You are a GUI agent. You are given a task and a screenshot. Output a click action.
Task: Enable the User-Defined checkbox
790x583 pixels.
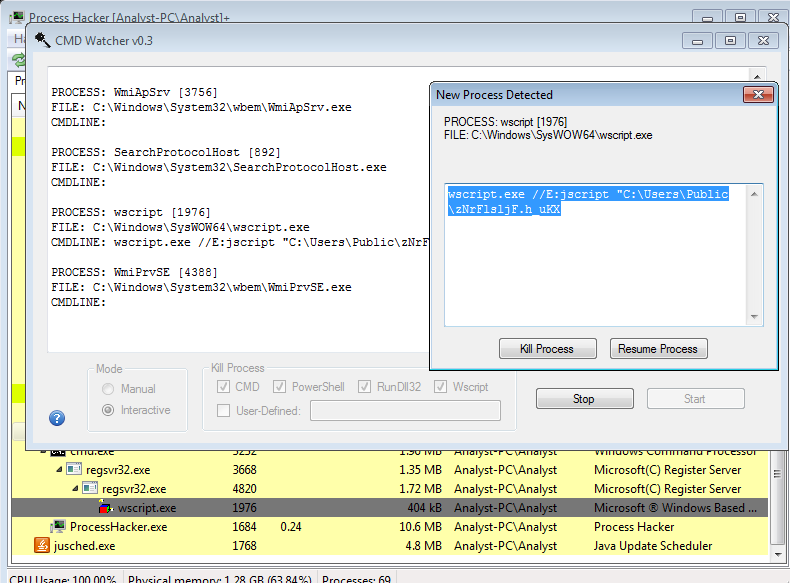coord(224,410)
